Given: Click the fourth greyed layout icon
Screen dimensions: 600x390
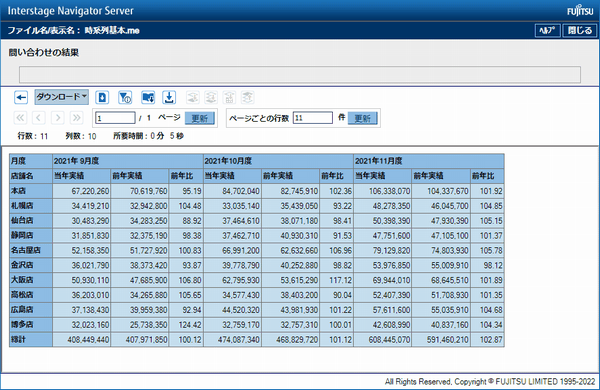Looking at the screenshot, I should (x=248, y=98).
